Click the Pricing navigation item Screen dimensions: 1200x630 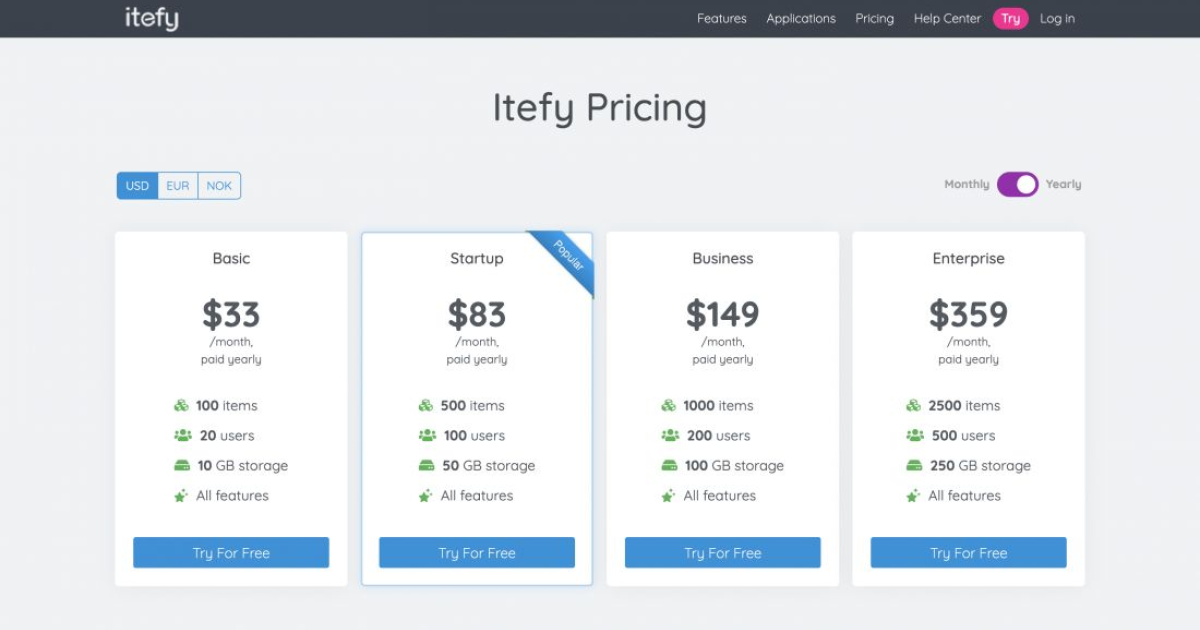[874, 18]
